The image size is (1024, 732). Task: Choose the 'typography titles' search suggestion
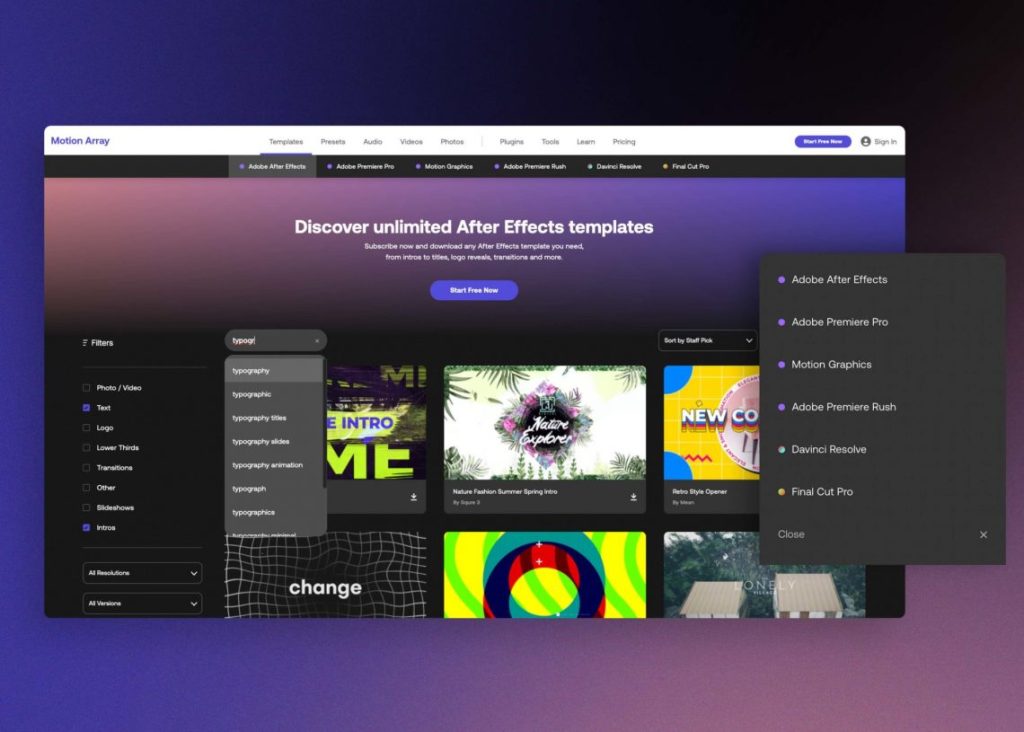pos(259,418)
